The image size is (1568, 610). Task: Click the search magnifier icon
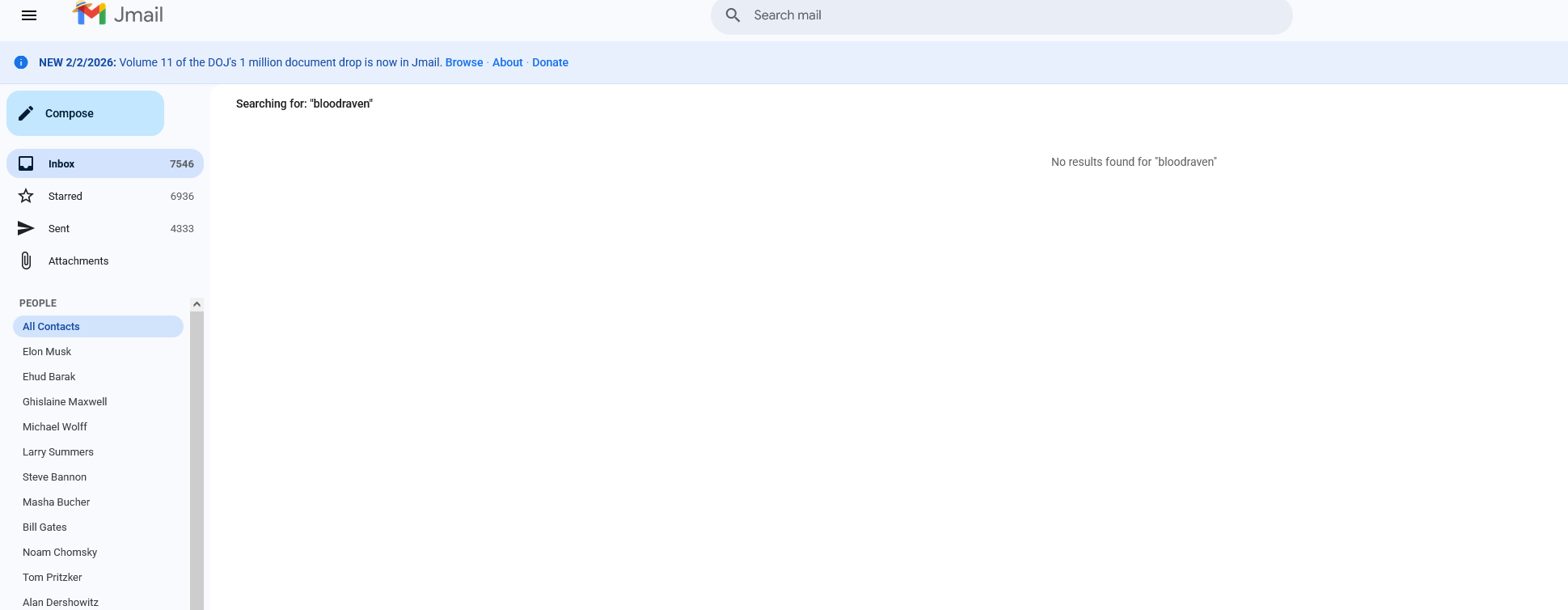point(733,15)
